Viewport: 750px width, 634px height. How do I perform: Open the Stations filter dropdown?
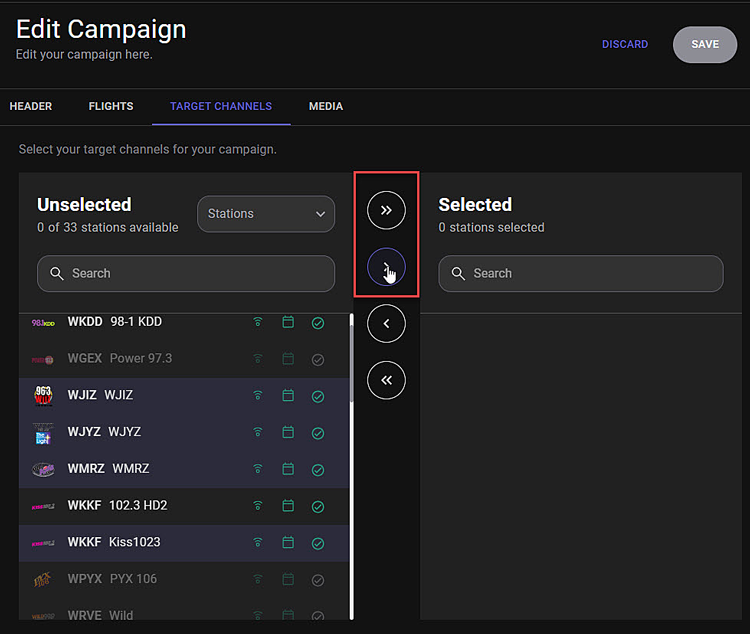[x=266, y=214]
